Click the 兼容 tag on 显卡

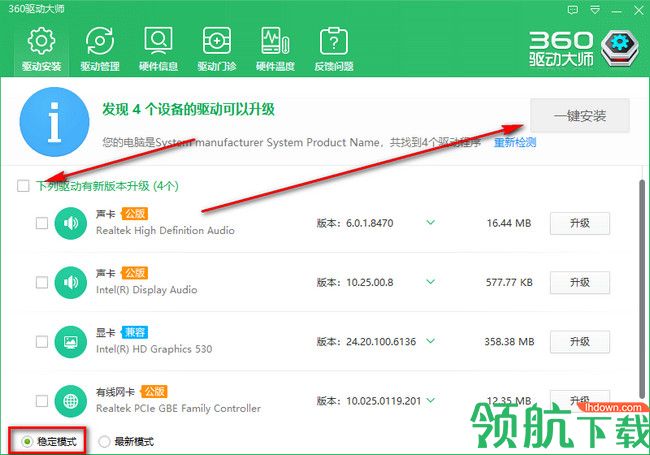pos(135,332)
